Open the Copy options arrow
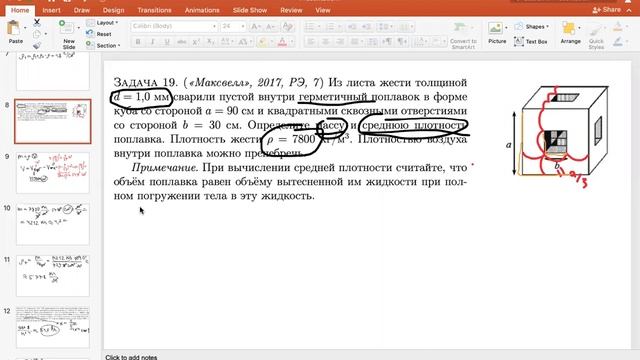The width and height of the screenshot is (640, 360). click(x=45, y=34)
